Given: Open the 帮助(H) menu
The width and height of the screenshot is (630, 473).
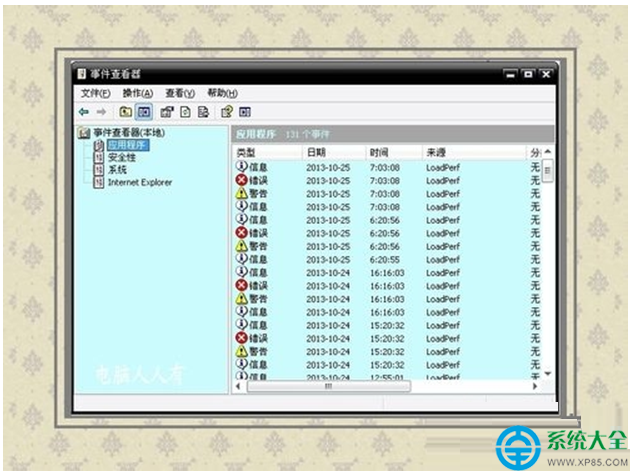Looking at the screenshot, I should 222,93.
